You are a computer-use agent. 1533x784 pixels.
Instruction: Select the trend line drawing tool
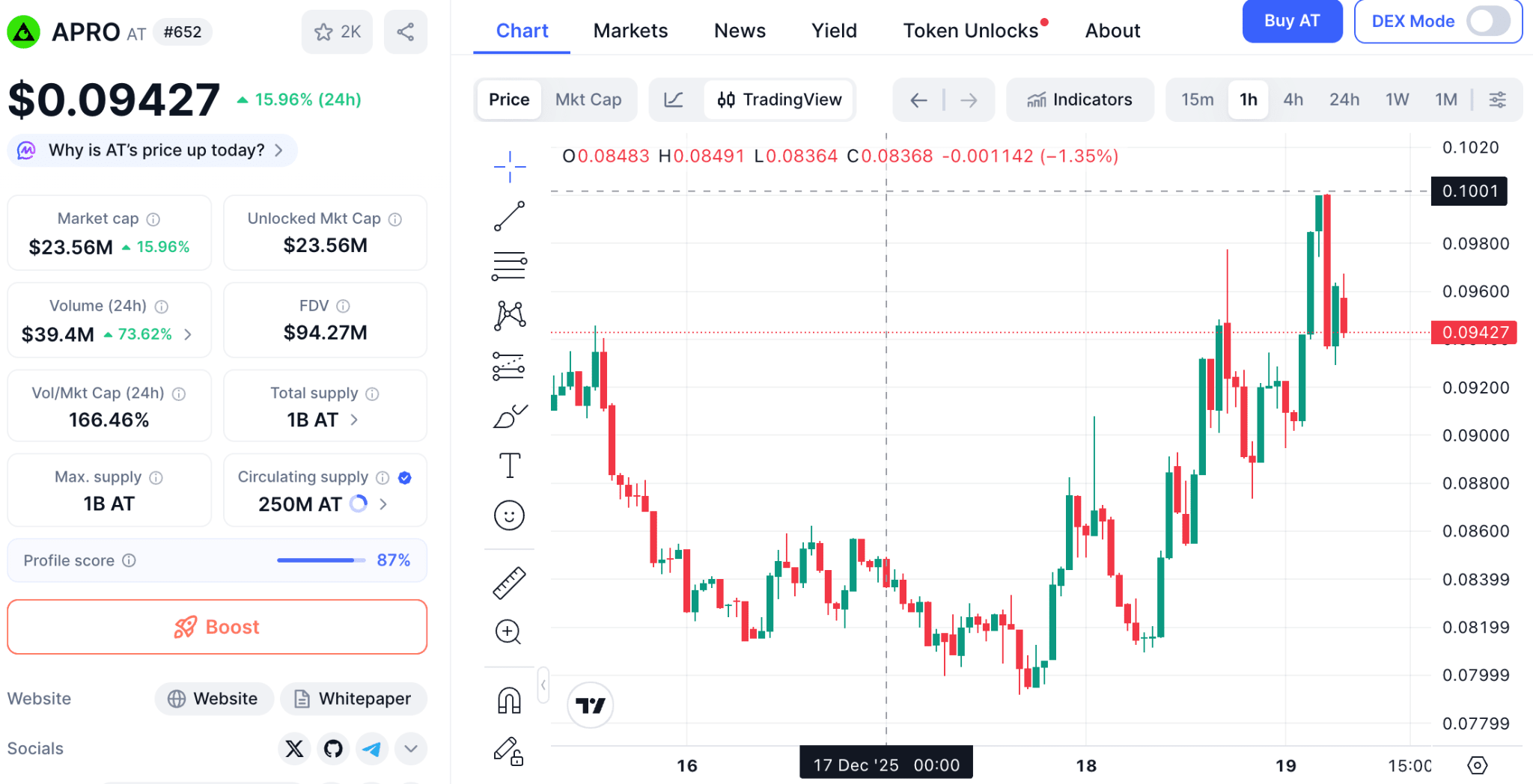pos(509,216)
